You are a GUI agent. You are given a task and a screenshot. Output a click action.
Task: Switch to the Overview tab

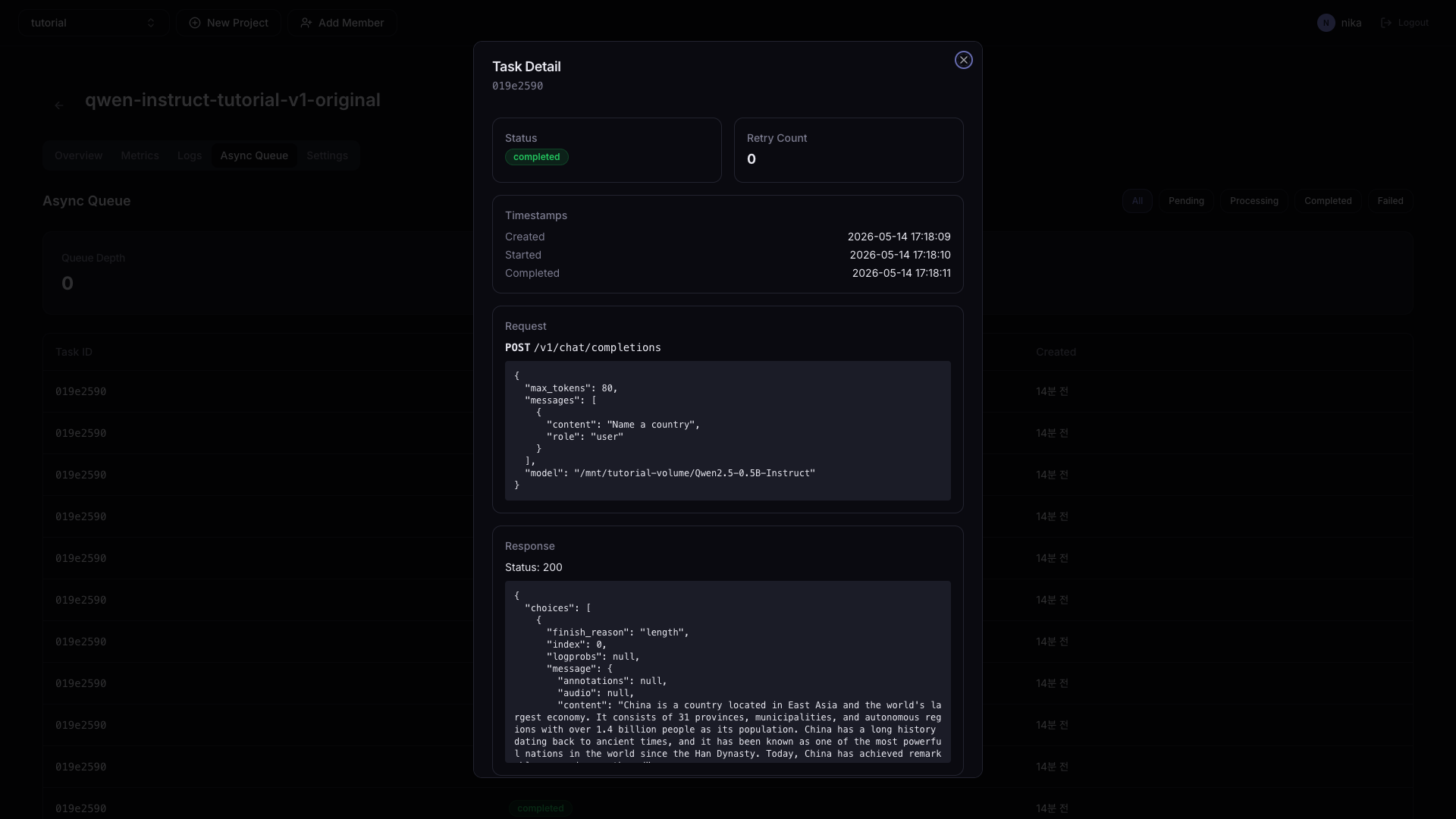click(78, 155)
